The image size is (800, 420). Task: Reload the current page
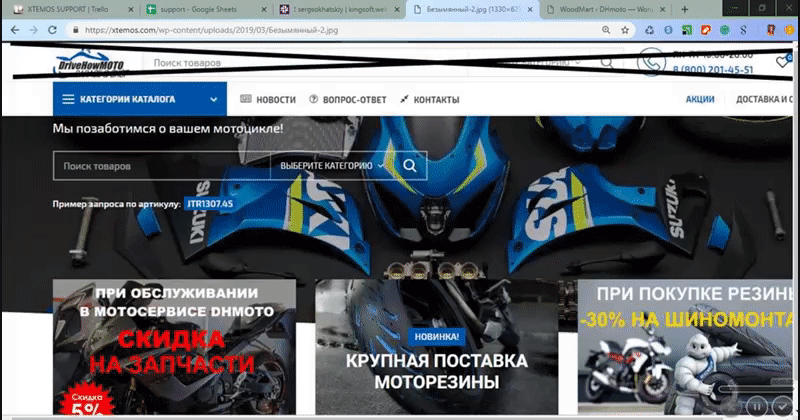pos(53,30)
